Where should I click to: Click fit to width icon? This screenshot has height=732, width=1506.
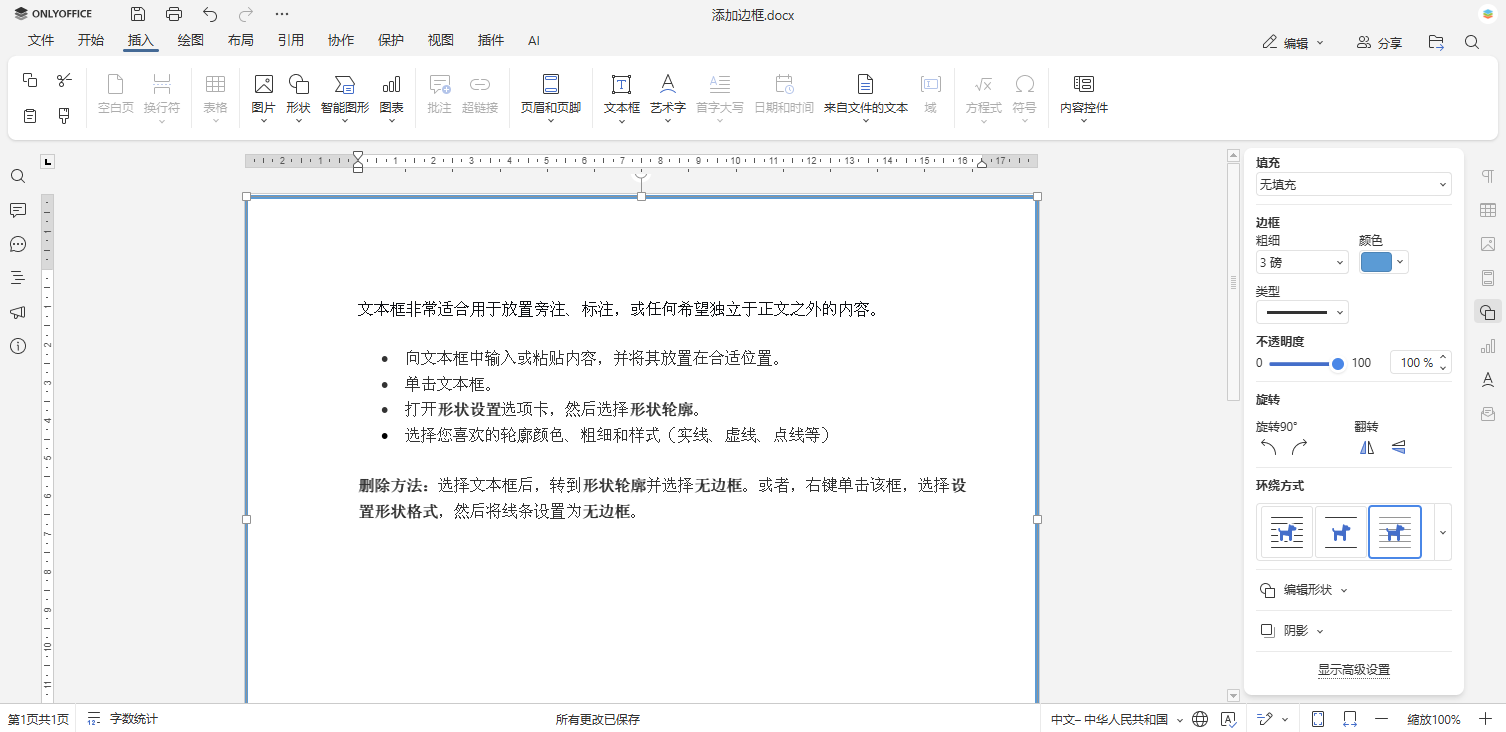(1350, 719)
